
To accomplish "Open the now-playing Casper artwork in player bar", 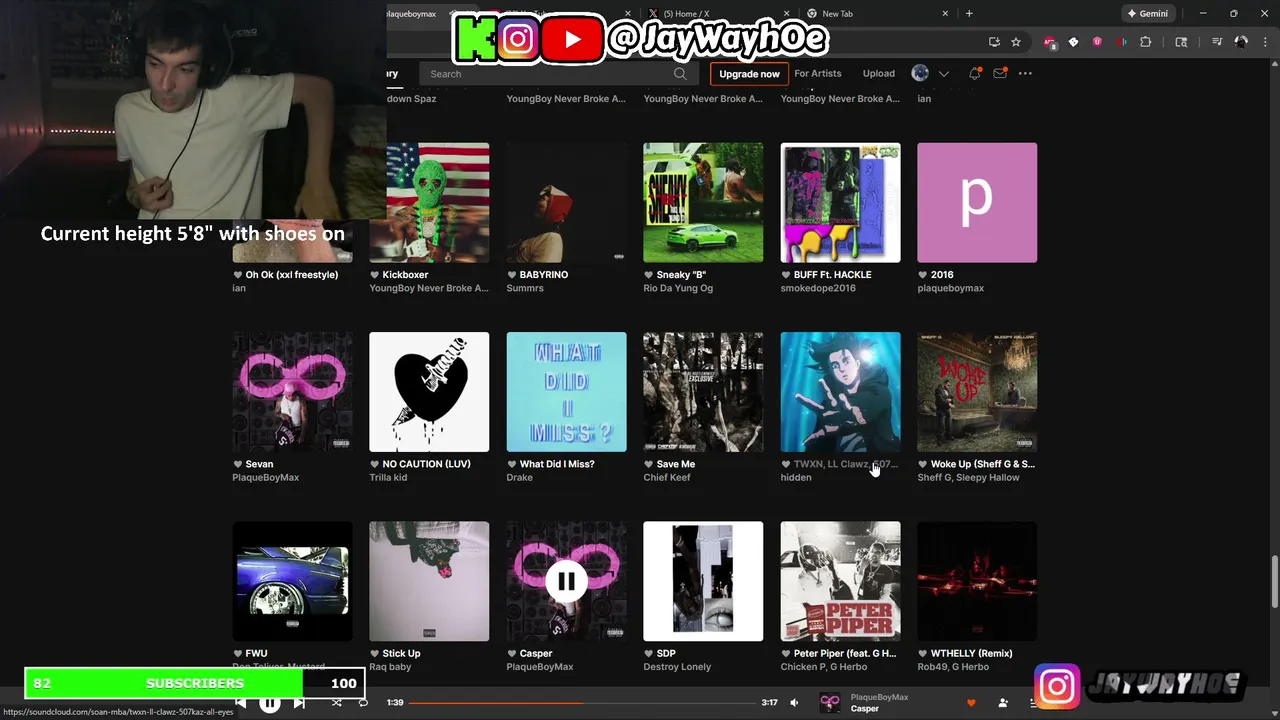I will point(830,703).
